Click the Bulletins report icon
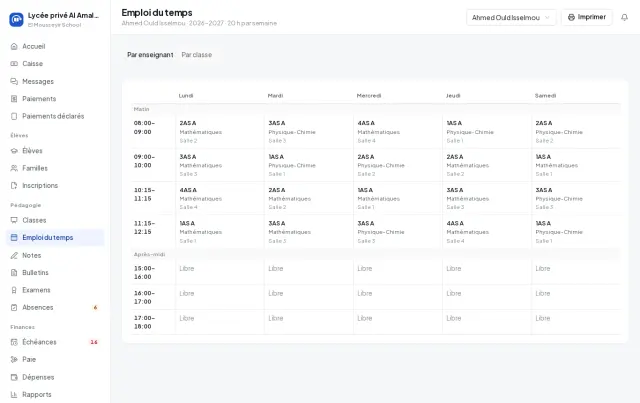This screenshot has height=403, width=640. point(14,272)
